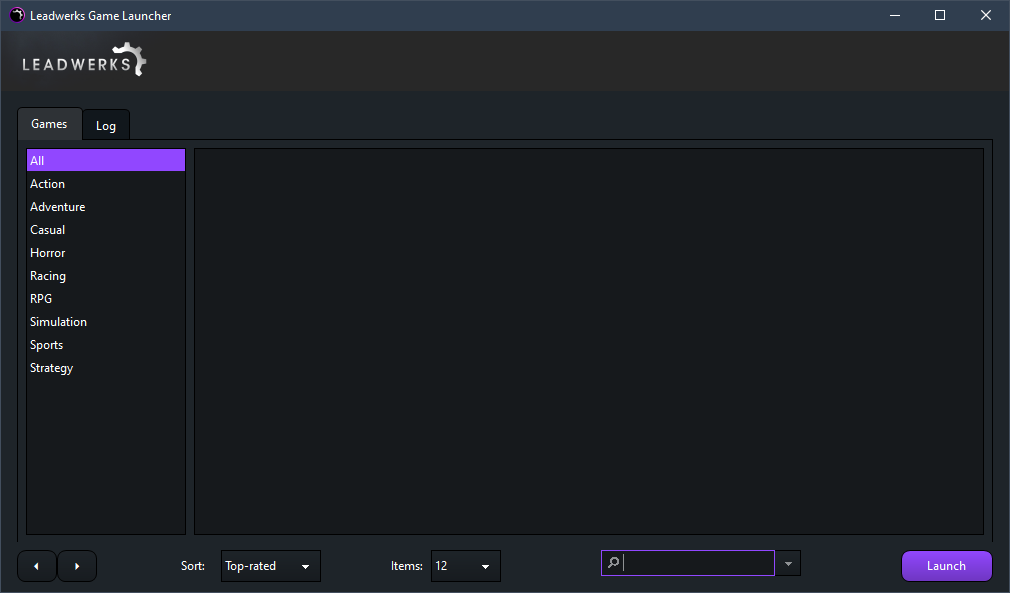Click the search magnifier icon
1010x593 pixels.
coord(613,564)
